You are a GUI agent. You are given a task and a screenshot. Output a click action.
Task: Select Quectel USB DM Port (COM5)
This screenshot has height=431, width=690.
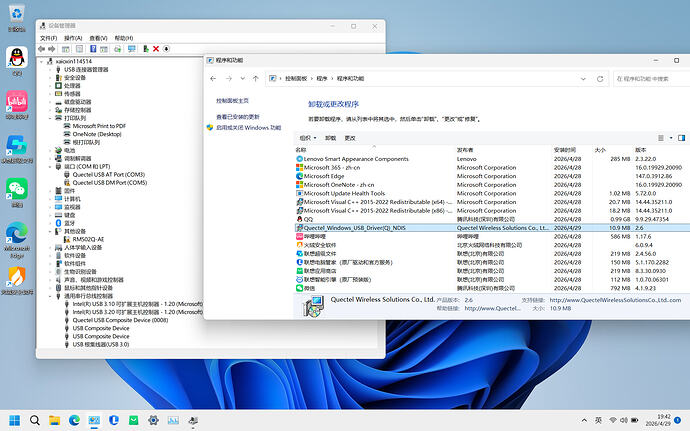[x=110, y=183]
